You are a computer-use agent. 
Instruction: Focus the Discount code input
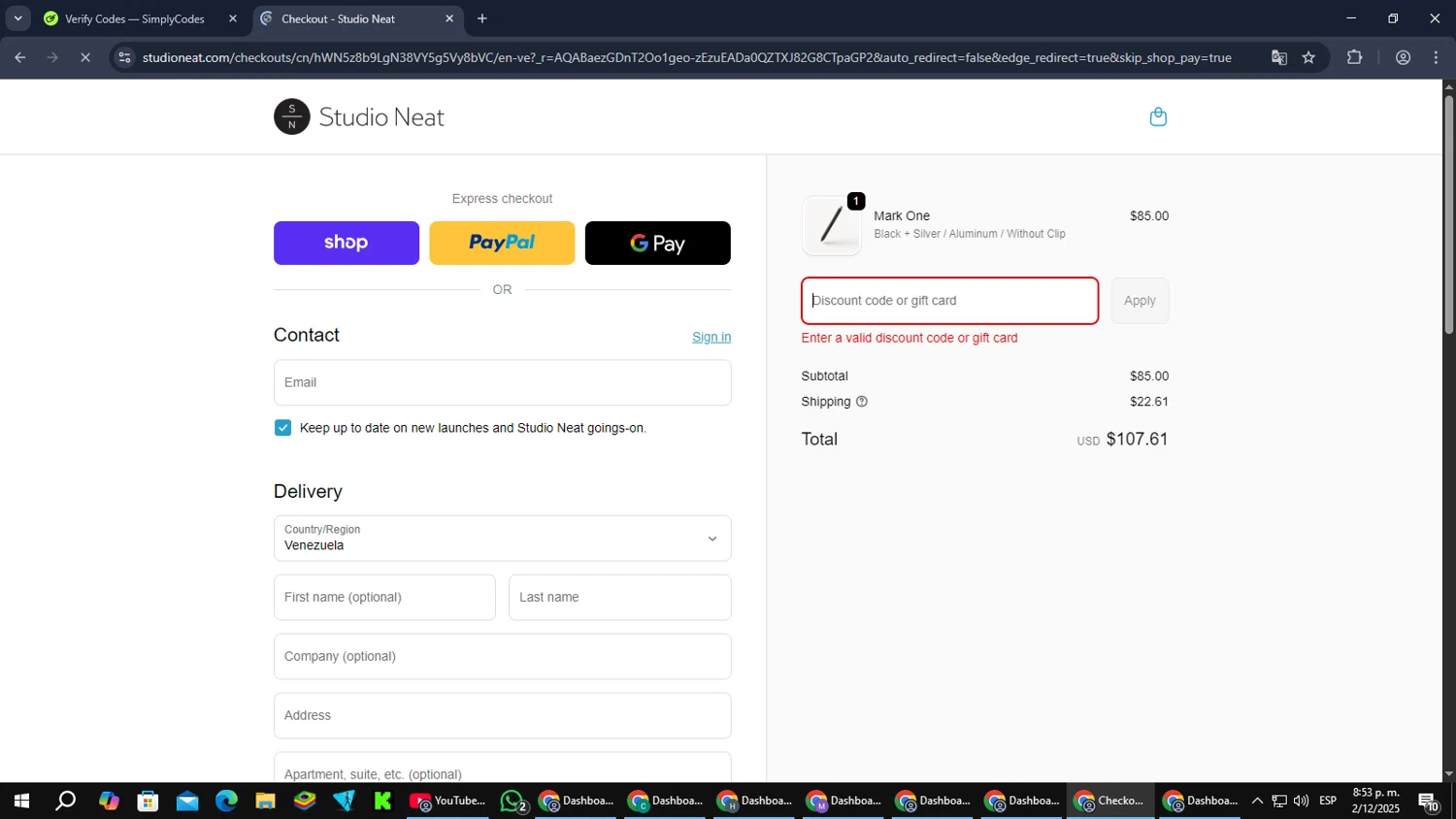click(x=949, y=301)
